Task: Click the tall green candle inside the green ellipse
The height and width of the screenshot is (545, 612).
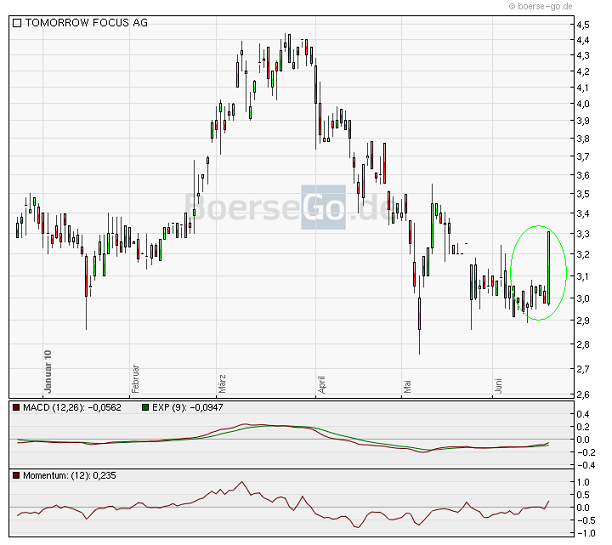Action: coord(549,268)
